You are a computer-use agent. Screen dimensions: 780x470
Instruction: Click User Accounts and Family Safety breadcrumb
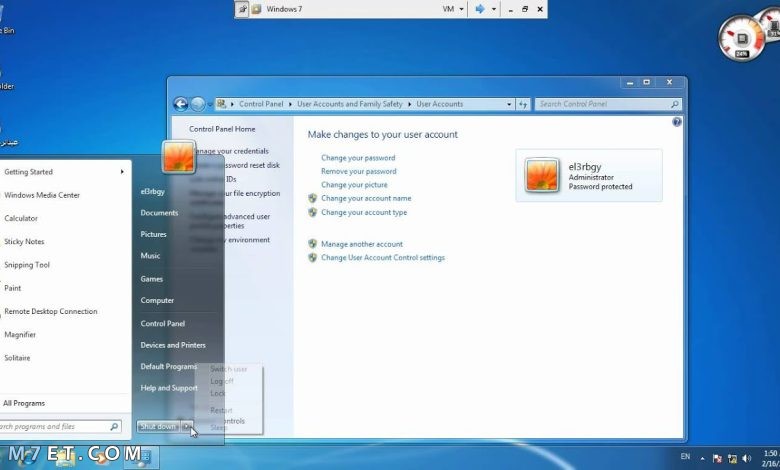(x=349, y=104)
